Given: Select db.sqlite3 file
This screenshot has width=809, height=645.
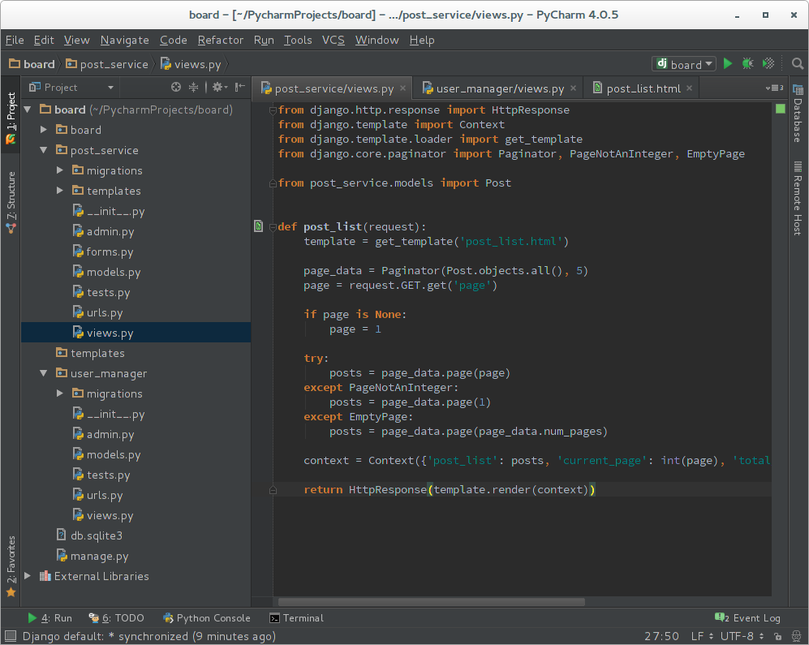Looking at the screenshot, I should pos(89,536).
